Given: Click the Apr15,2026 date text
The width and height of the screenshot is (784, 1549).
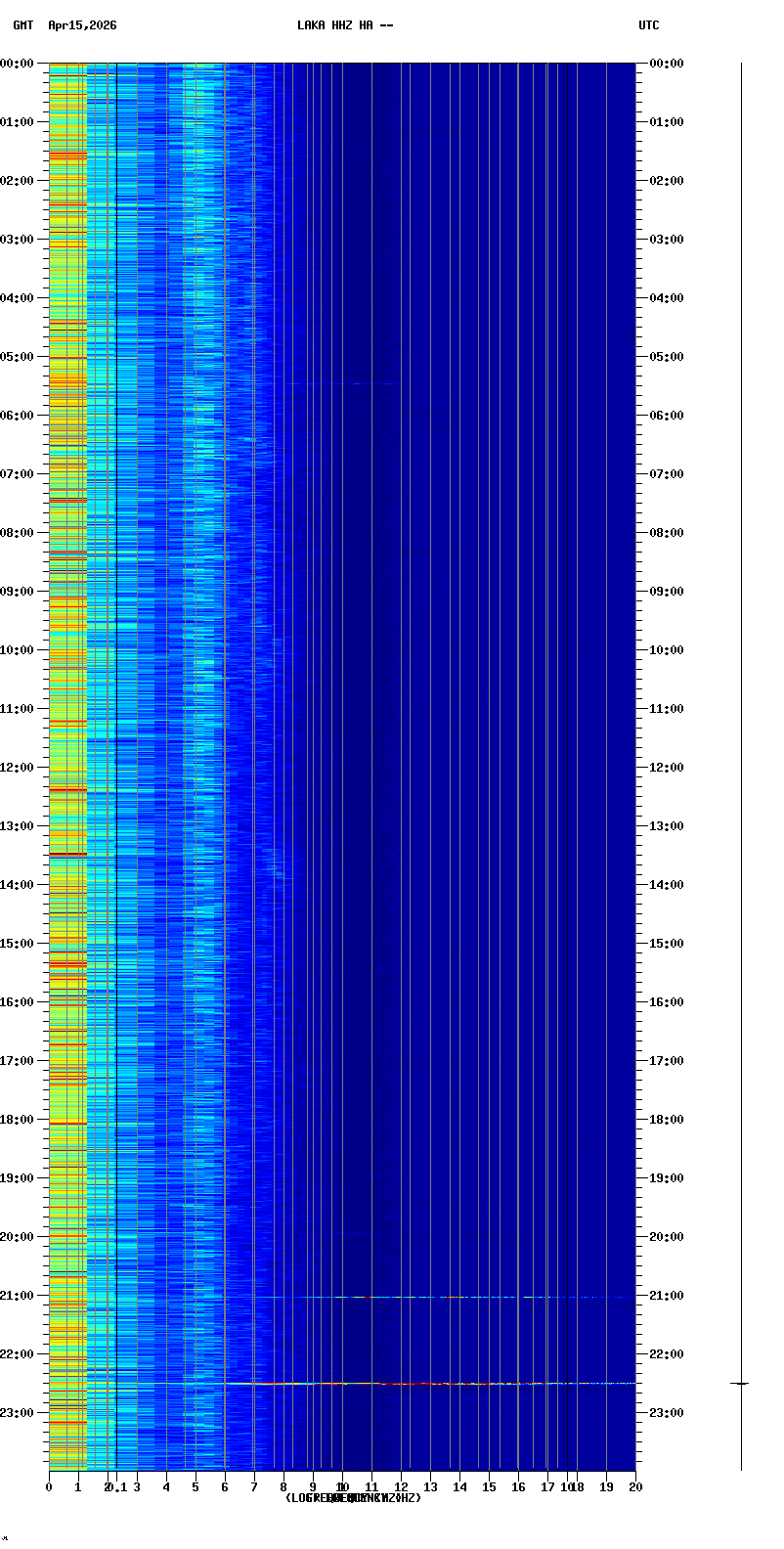Looking at the screenshot, I should [82, 25].
